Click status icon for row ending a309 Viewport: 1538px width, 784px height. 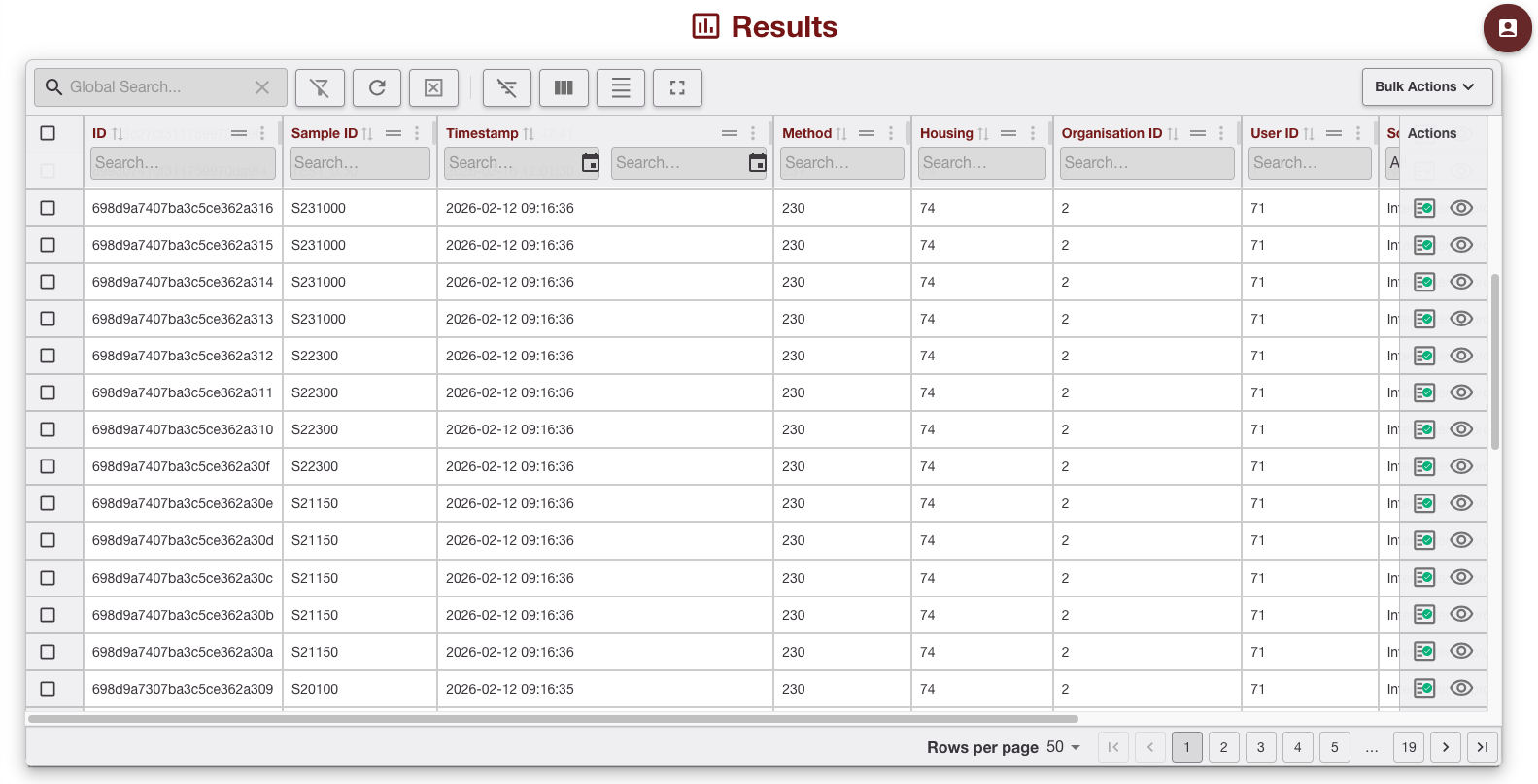1424,688
